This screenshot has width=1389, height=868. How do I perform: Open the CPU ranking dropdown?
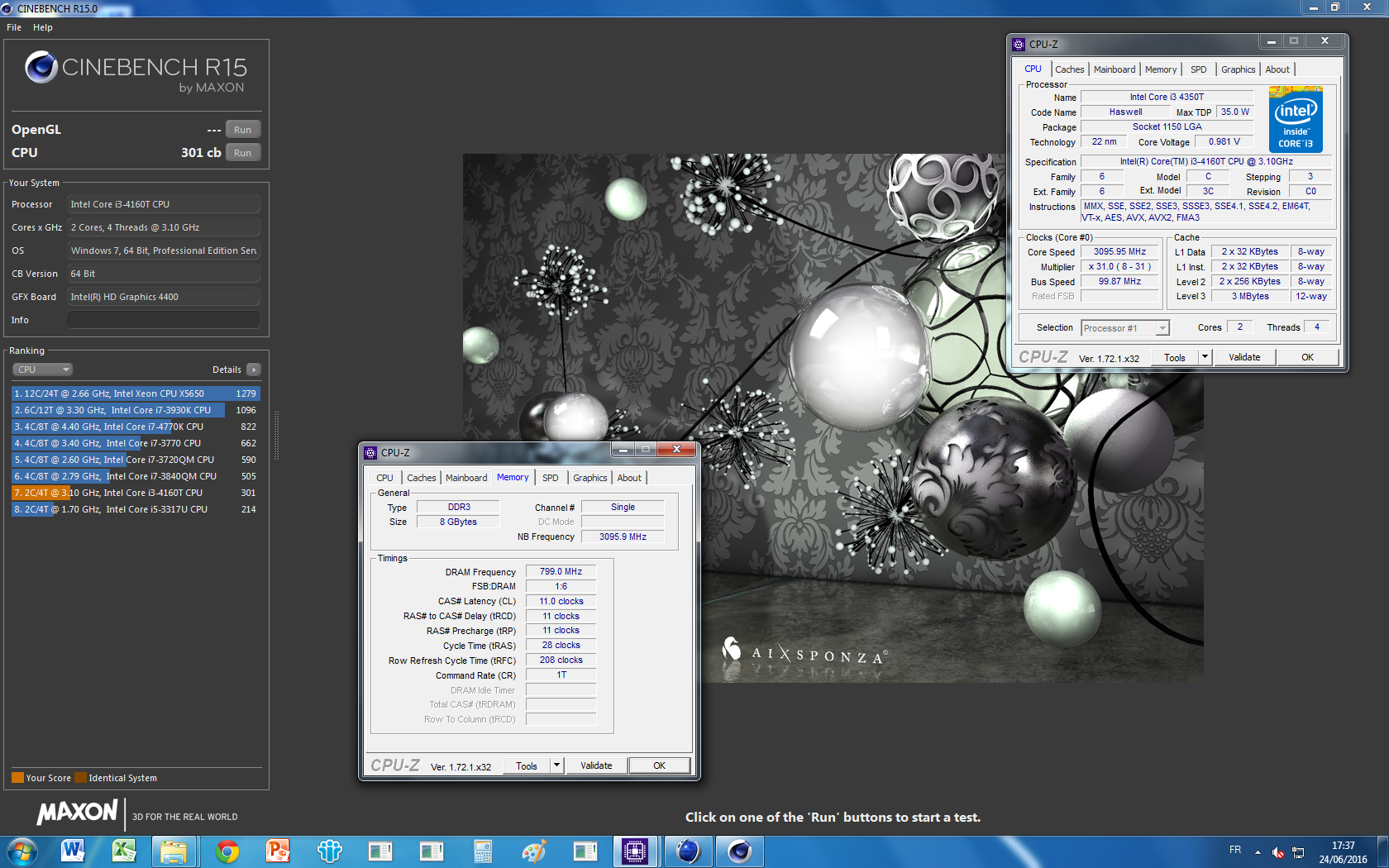43,370
